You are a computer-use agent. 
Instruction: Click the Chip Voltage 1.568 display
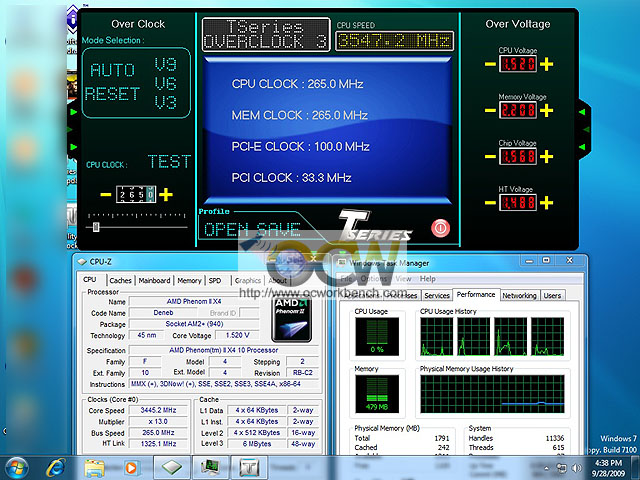click(x=518, y=156)
